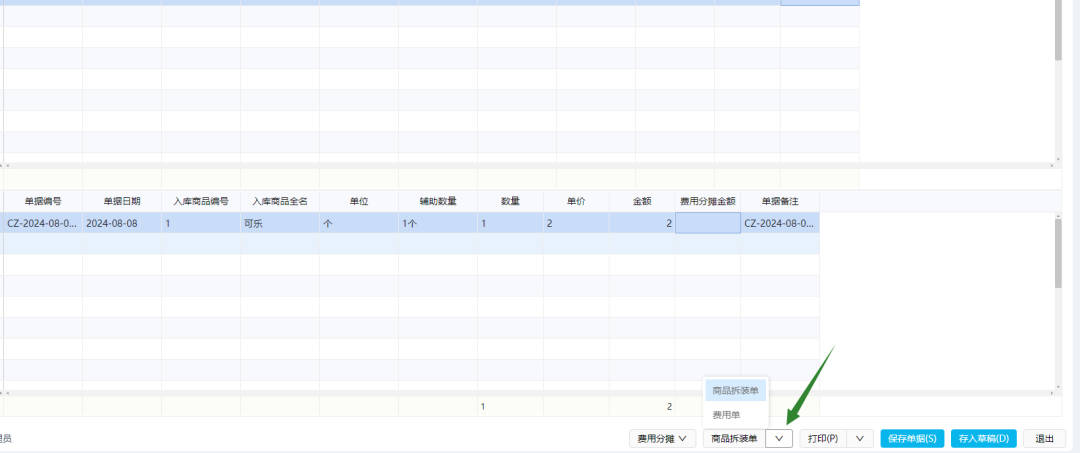This screenshot has height=453, width=1080.
Task: Open the 商品拆装单 dropdown arrow
Action: point(779,439)
